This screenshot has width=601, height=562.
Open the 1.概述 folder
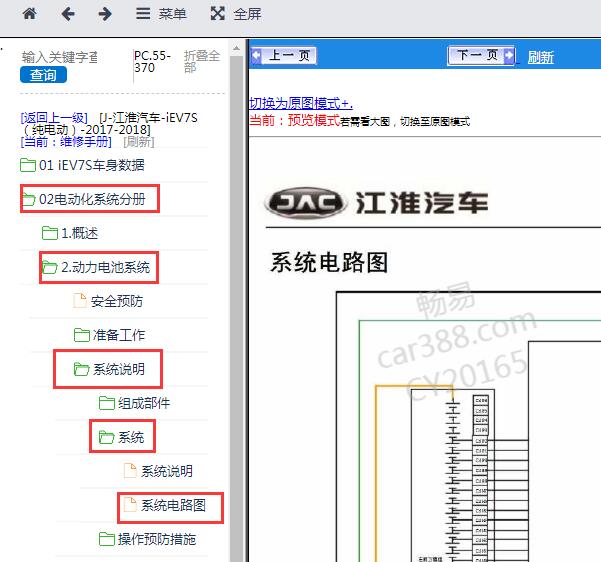click(80, 233)
